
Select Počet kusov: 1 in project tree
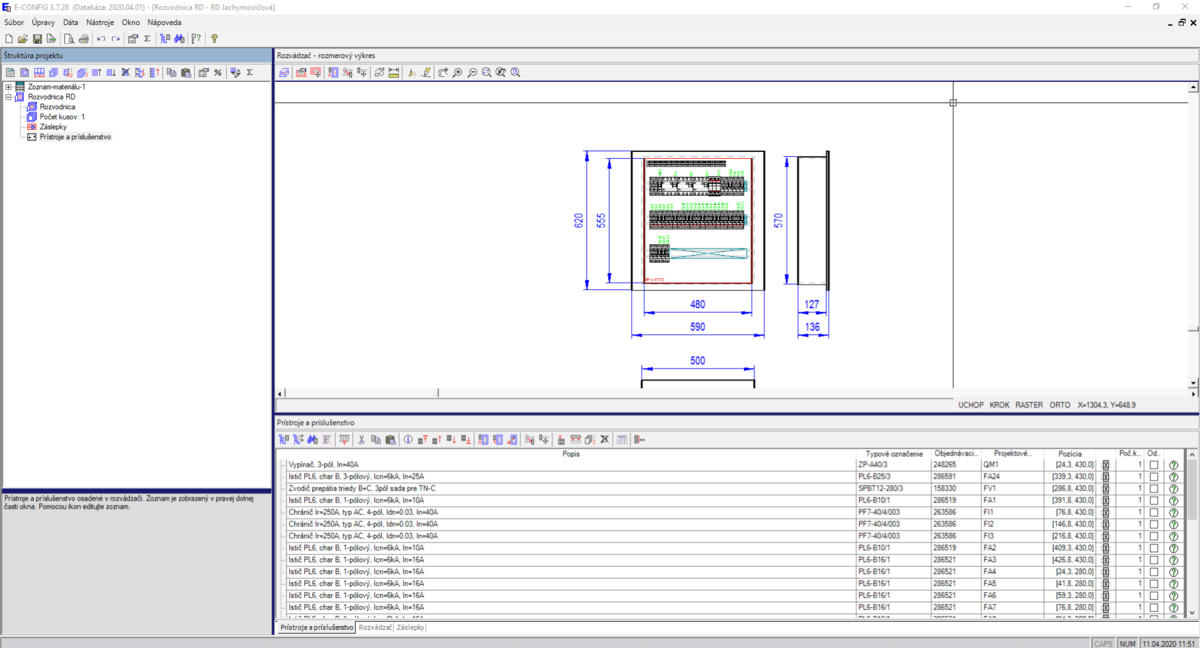coord(62,117)
